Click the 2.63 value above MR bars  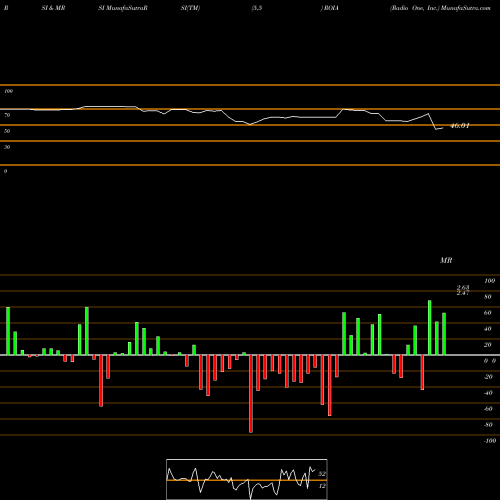click(463, 287)
